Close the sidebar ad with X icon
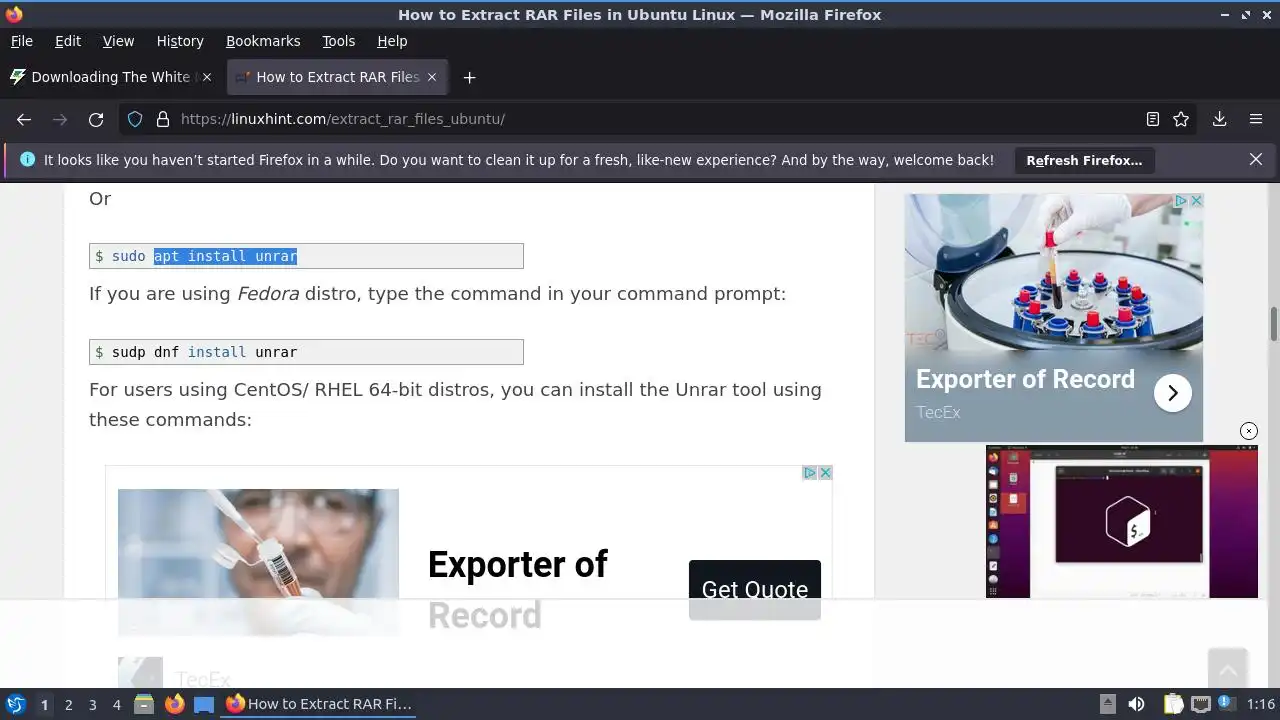 1196,201
